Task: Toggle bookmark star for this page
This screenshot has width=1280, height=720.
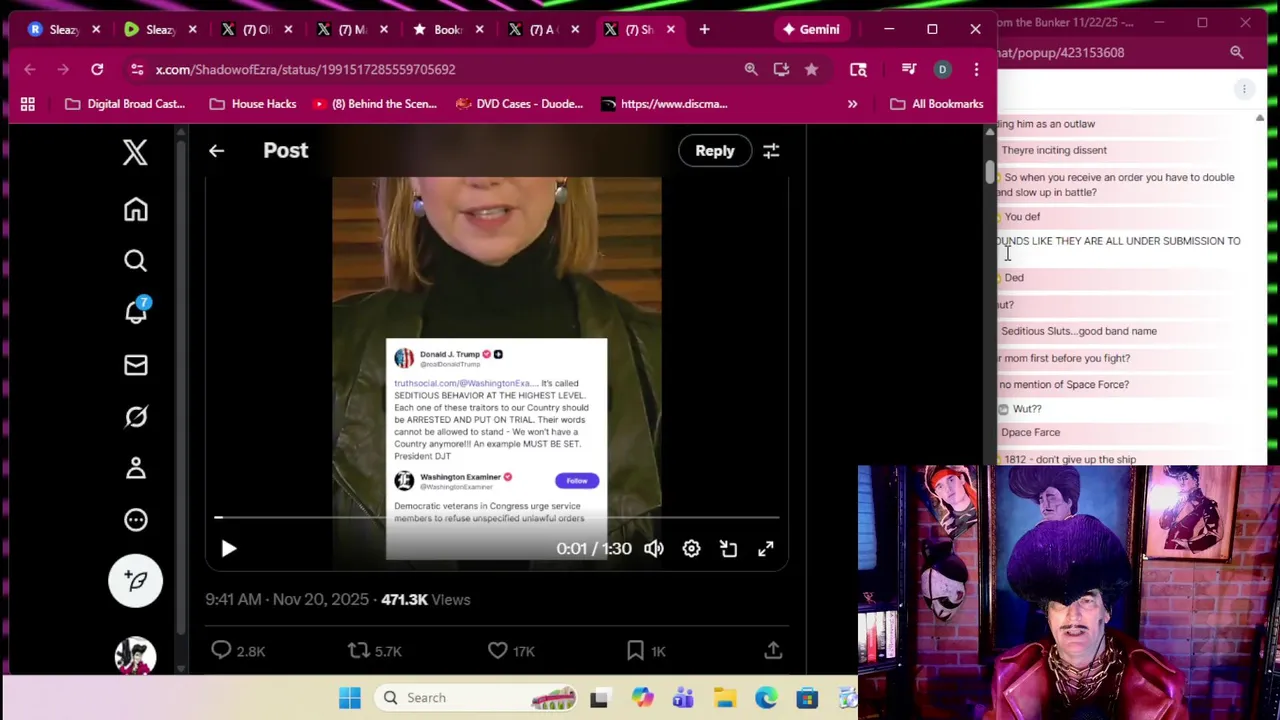Action: [811, 69]
